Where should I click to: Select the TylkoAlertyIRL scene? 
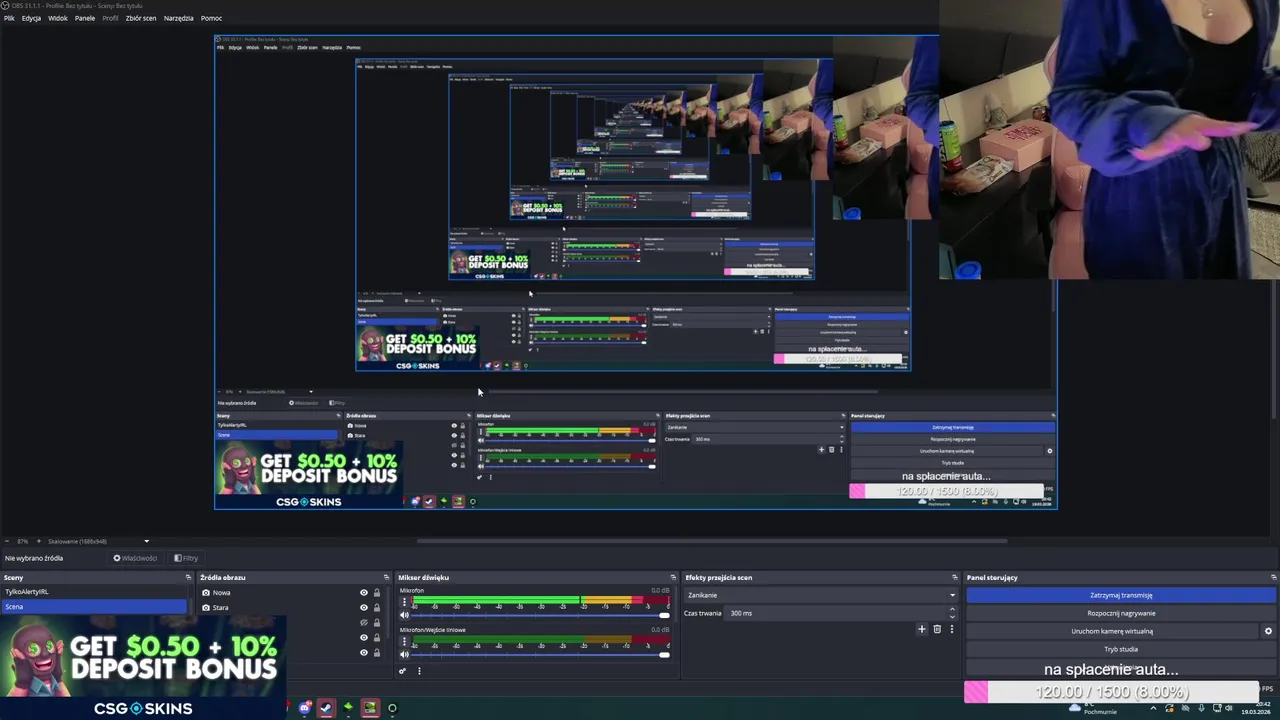pyautogui.click(x=94, y=592)
